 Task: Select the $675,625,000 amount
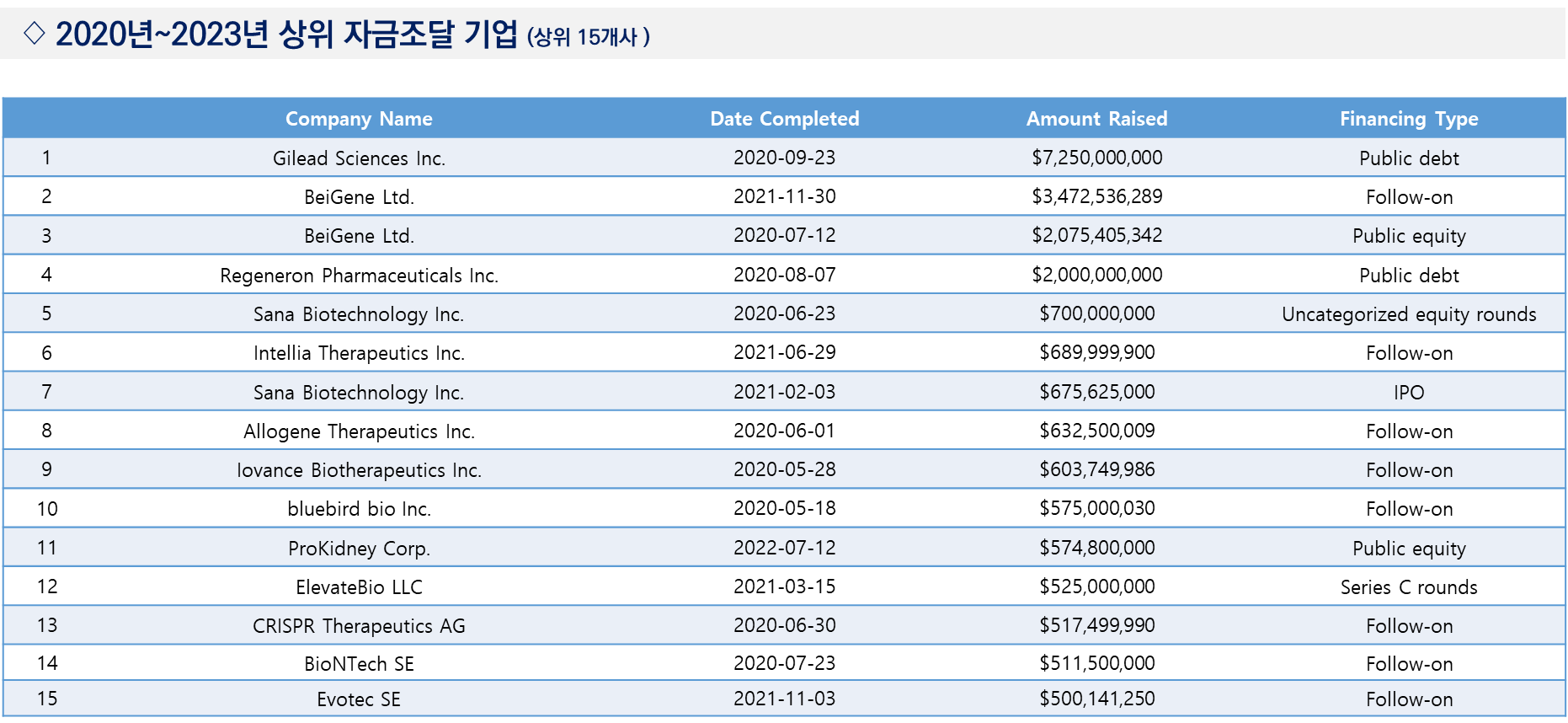[1096, 392]
